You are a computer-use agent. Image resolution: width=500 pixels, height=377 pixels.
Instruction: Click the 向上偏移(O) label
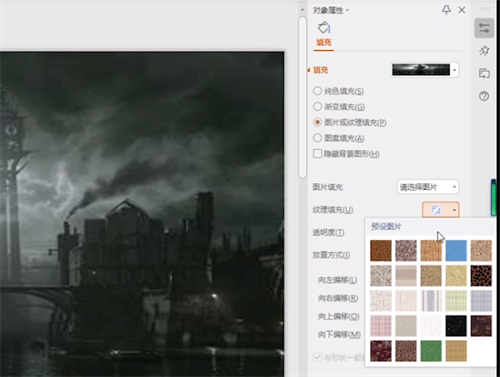point(339,316)
